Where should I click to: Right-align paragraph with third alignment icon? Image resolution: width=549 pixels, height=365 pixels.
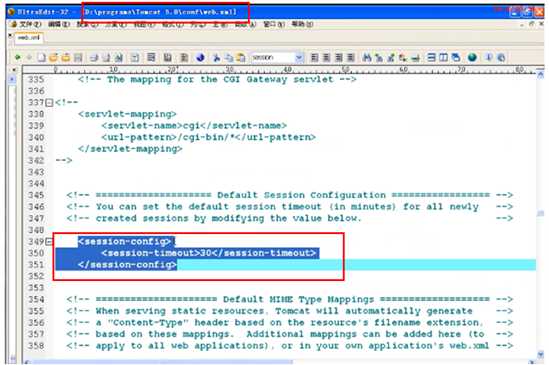click(x=339, y=57)
